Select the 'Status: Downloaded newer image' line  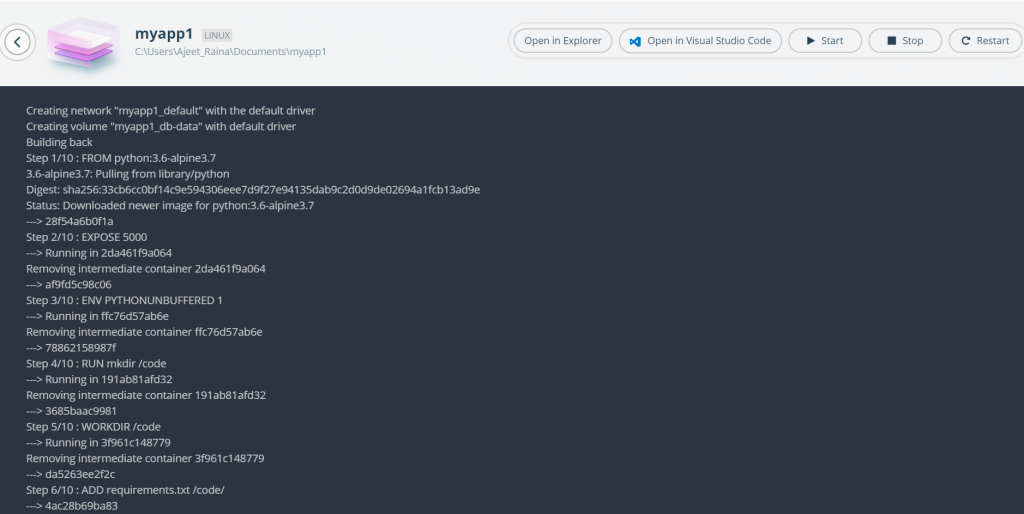[170, 206]
